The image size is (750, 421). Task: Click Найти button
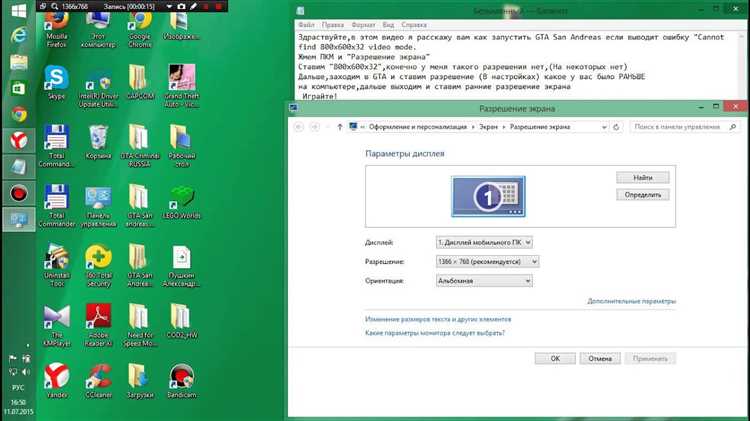tap(642, 177)
